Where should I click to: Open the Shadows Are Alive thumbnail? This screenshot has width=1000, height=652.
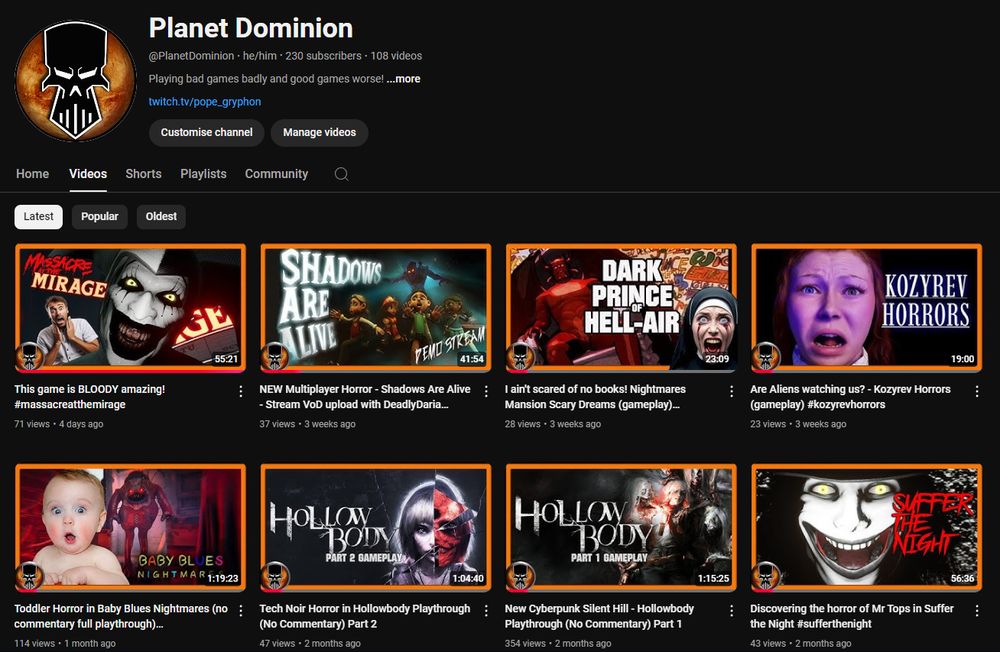click(x=376, y=307)
